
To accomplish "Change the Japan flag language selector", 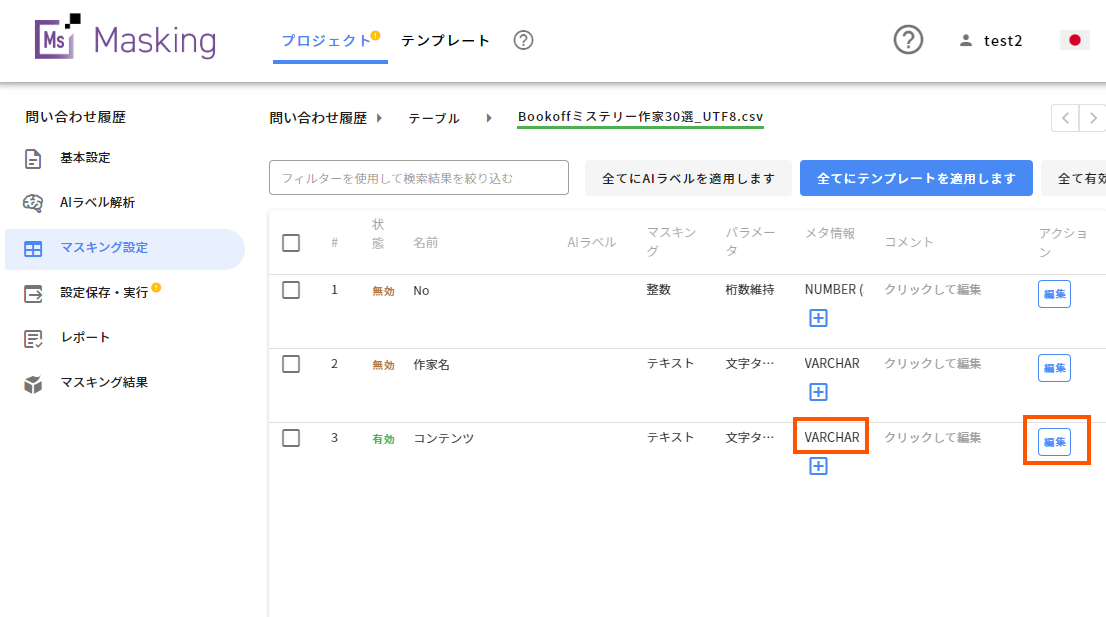I will point(1074,39).
